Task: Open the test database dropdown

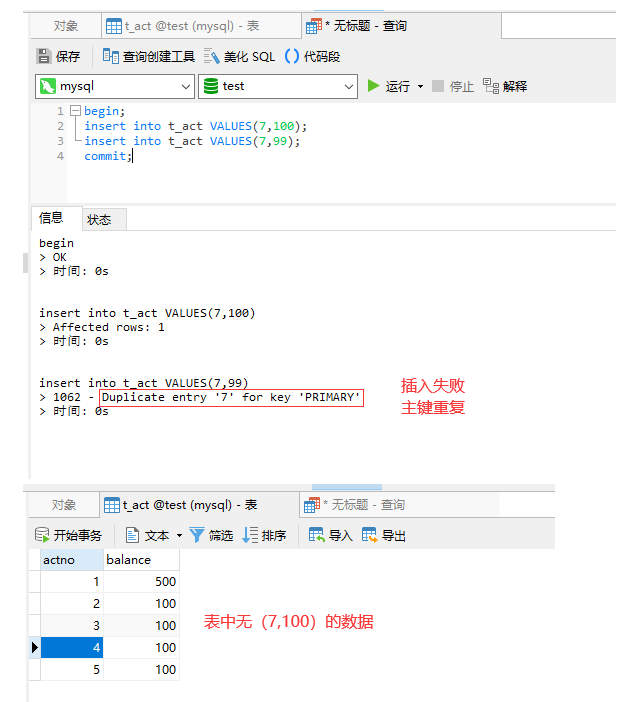Action: tap(349, 86)
